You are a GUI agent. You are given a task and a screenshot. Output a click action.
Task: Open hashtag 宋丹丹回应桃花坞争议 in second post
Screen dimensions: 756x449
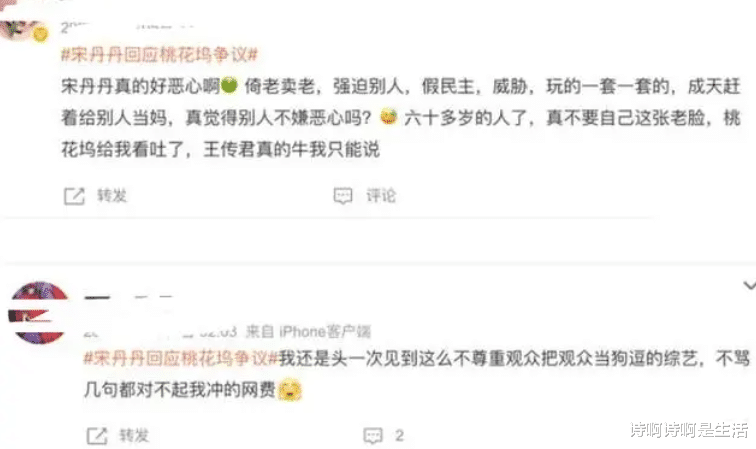pos(181,358)
